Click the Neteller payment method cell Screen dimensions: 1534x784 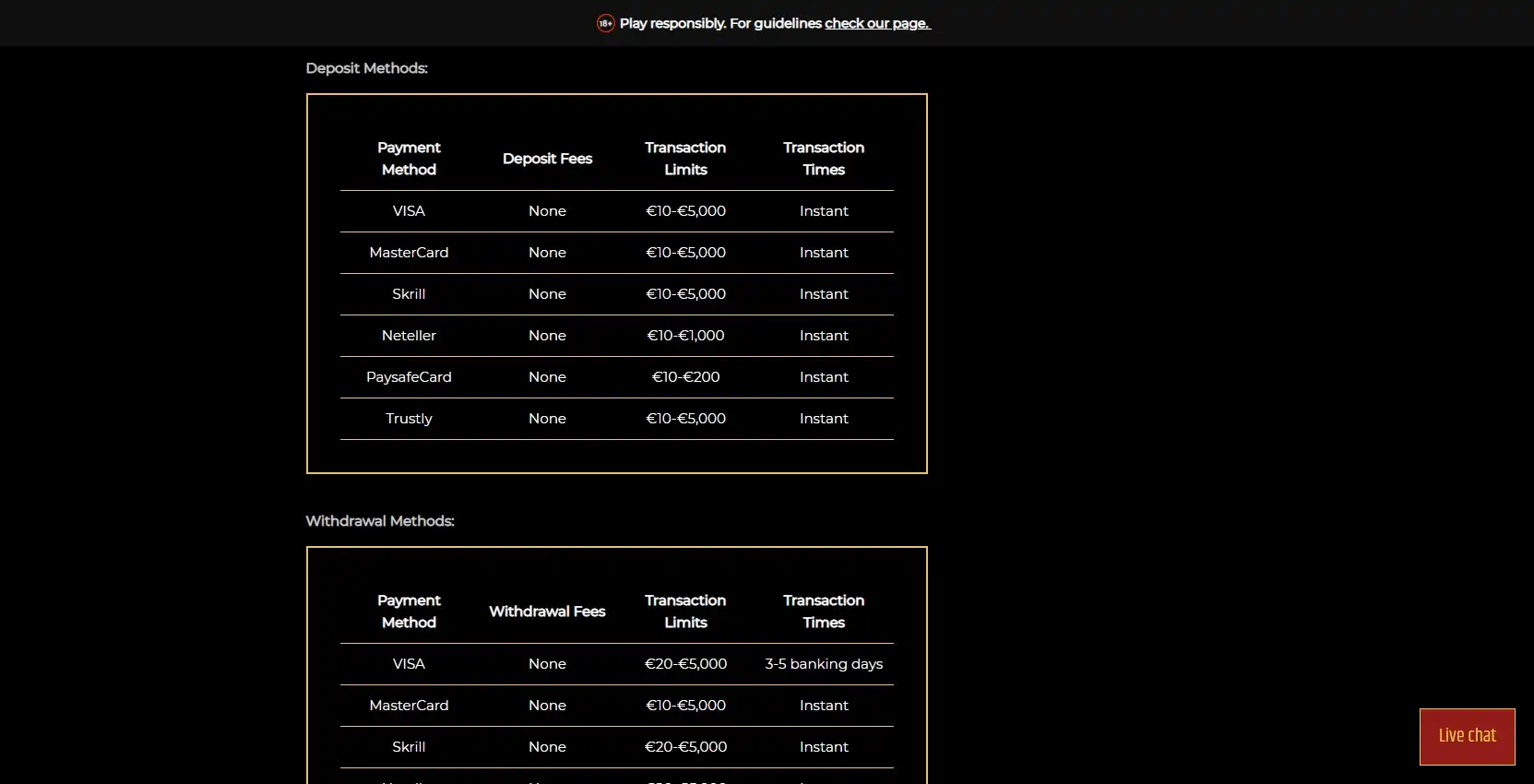(x=409, y=336)
